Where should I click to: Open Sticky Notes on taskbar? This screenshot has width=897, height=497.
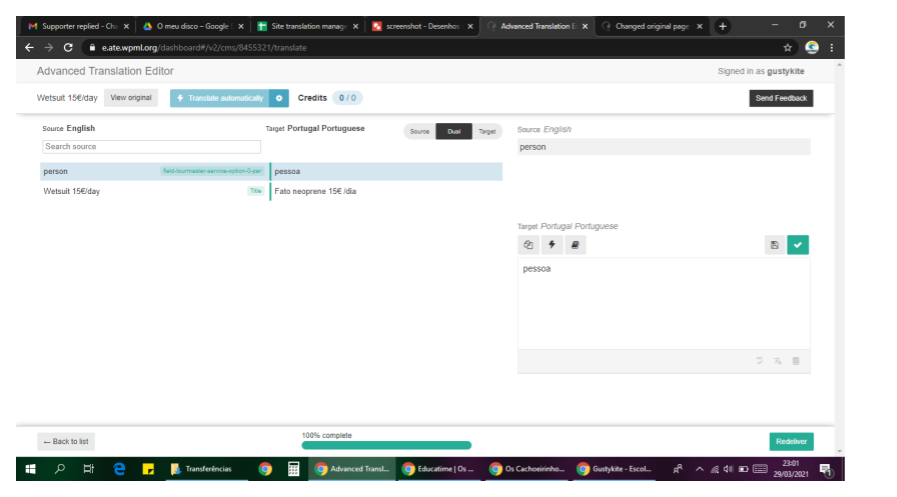pyautogui.click(x=148, y=469)
